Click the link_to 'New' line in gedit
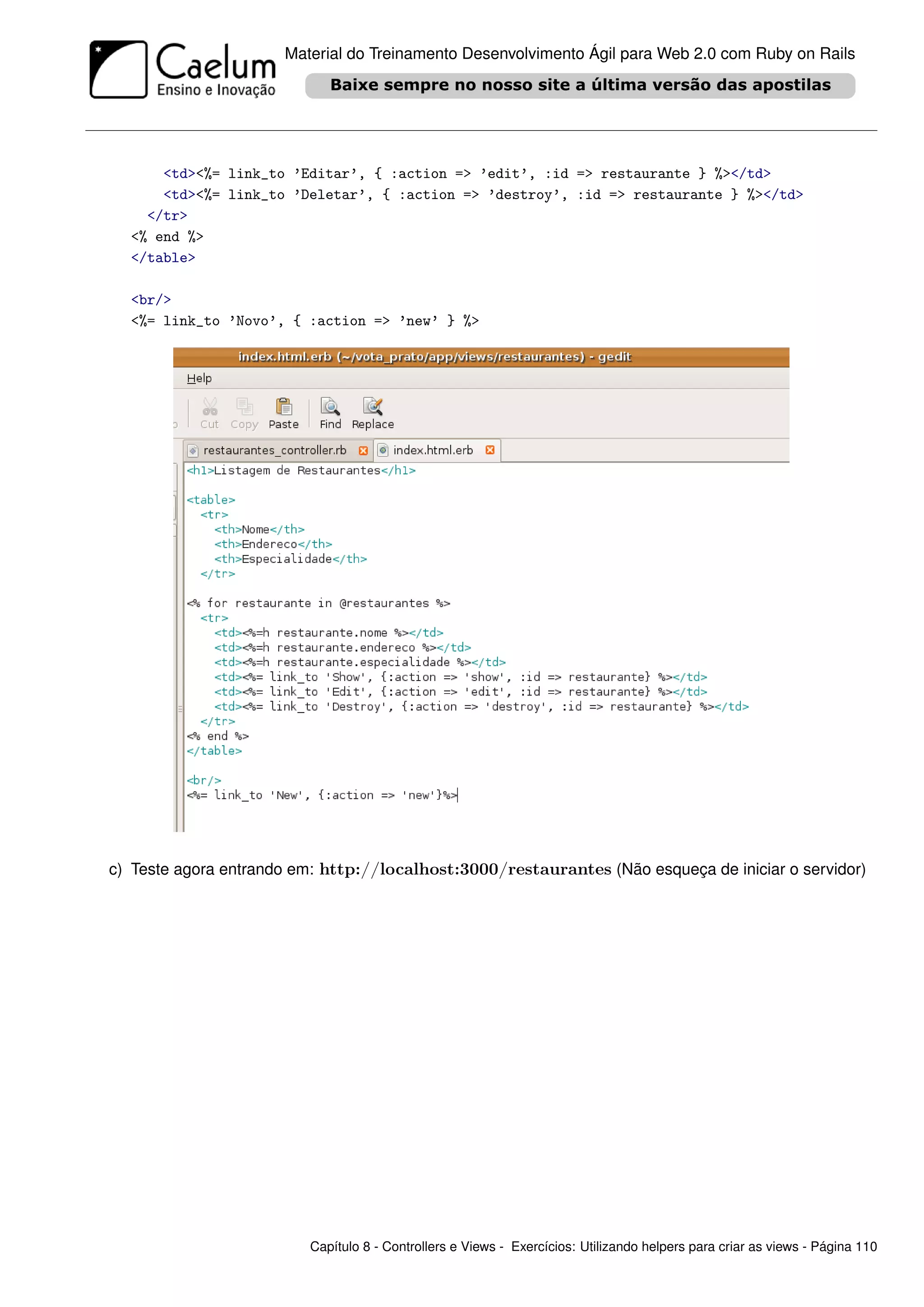The image size is (924, 1307). point(322,795)
